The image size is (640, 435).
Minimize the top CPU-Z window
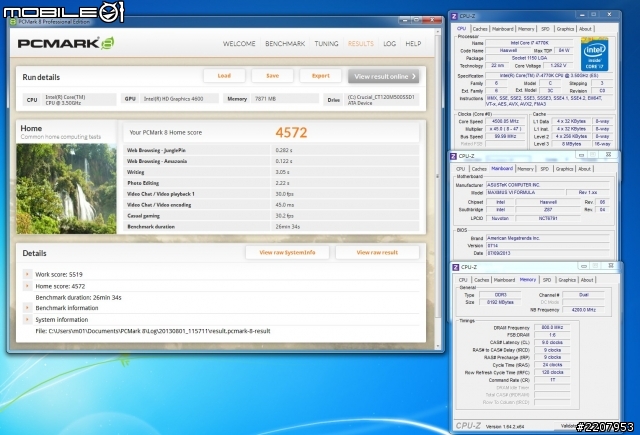(x=582, y=15)
